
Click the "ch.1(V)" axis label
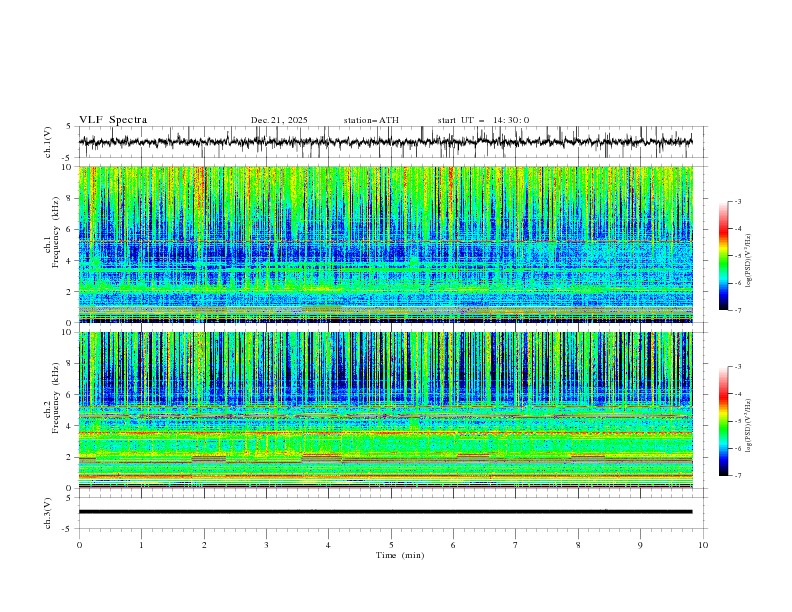(48, 142)
